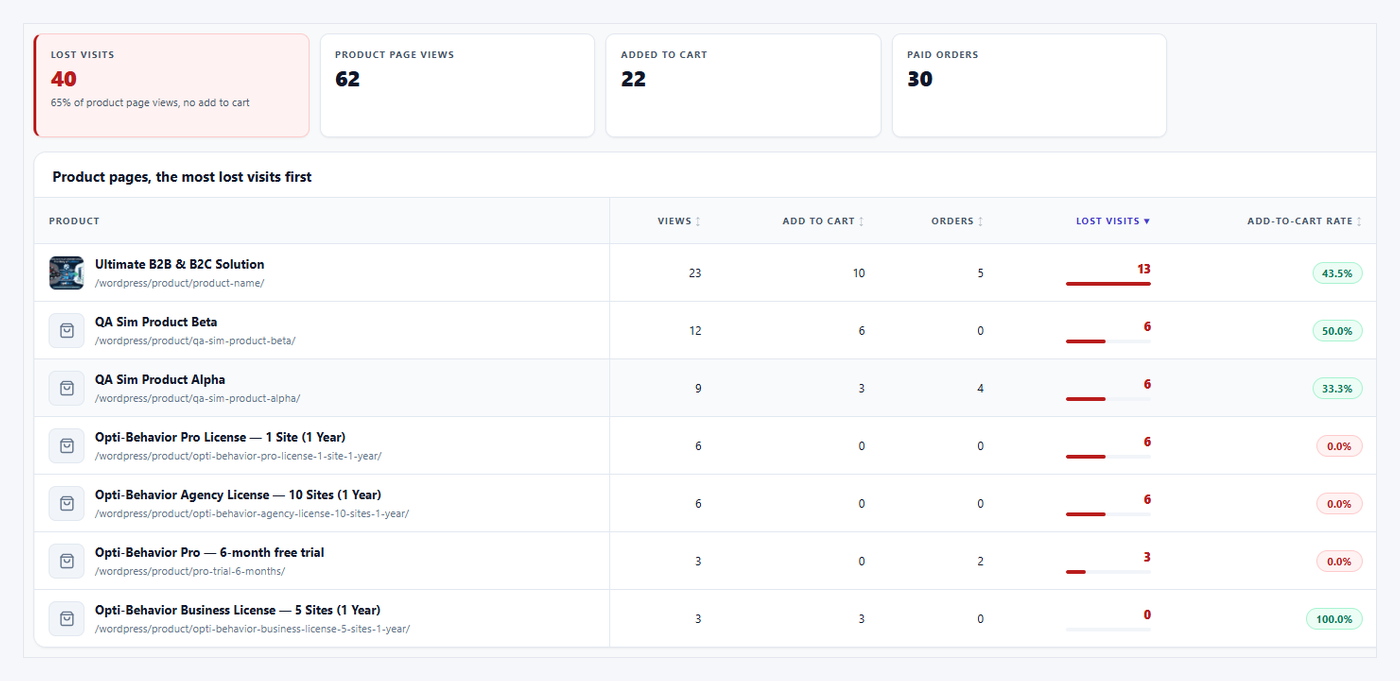Click the product page views total 62
The height and width of the screenshot is (681, 1400).
click(x=347, y=79)
